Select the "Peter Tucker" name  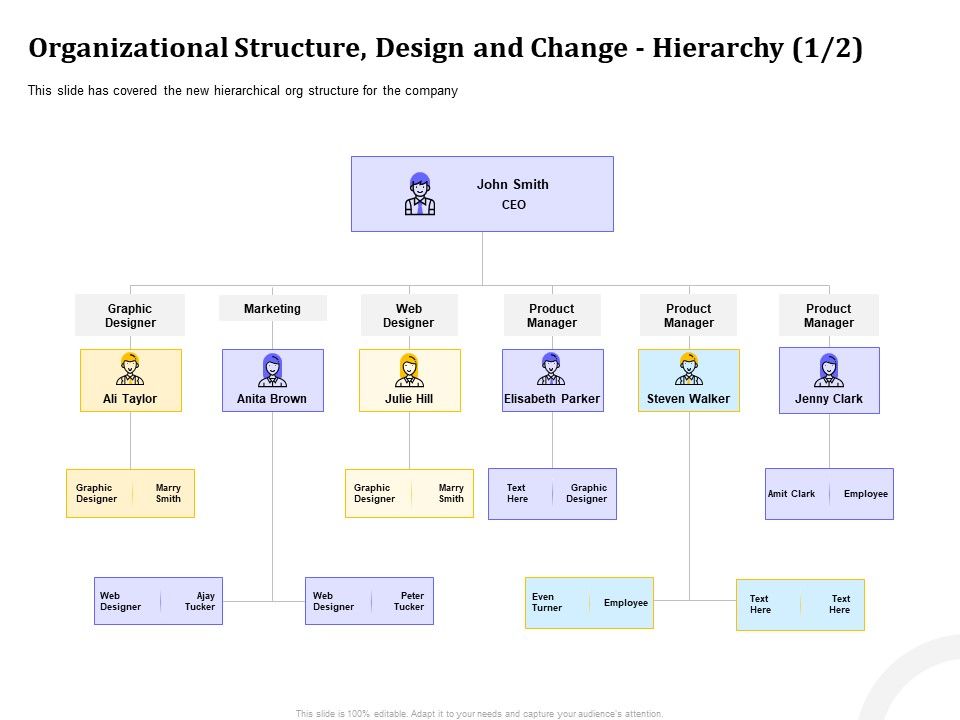tap(409, 601)
